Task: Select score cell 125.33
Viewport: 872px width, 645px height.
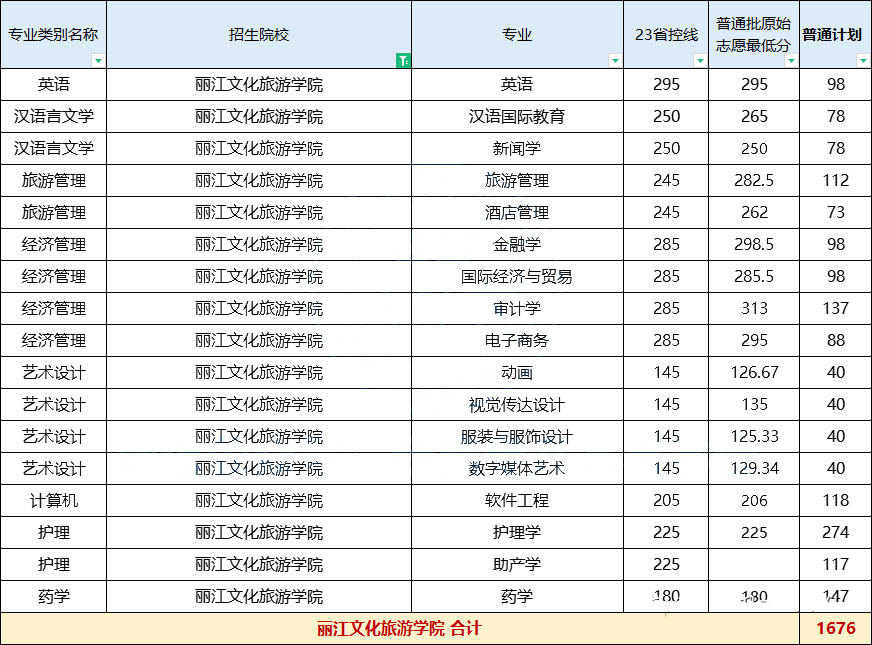Action: point(754,436)
